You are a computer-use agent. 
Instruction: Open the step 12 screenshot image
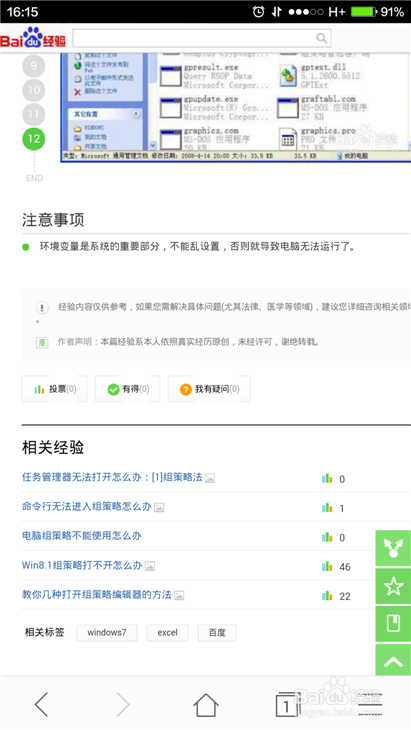tap(236, 107)
